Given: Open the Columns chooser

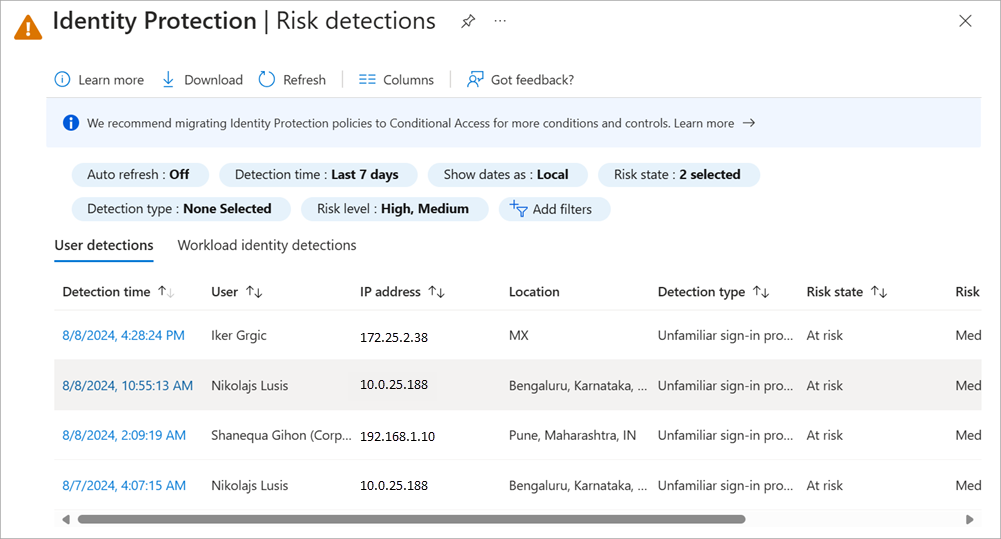Looking at the screenshot, I should pyautogui.click(x=396, y=80).
